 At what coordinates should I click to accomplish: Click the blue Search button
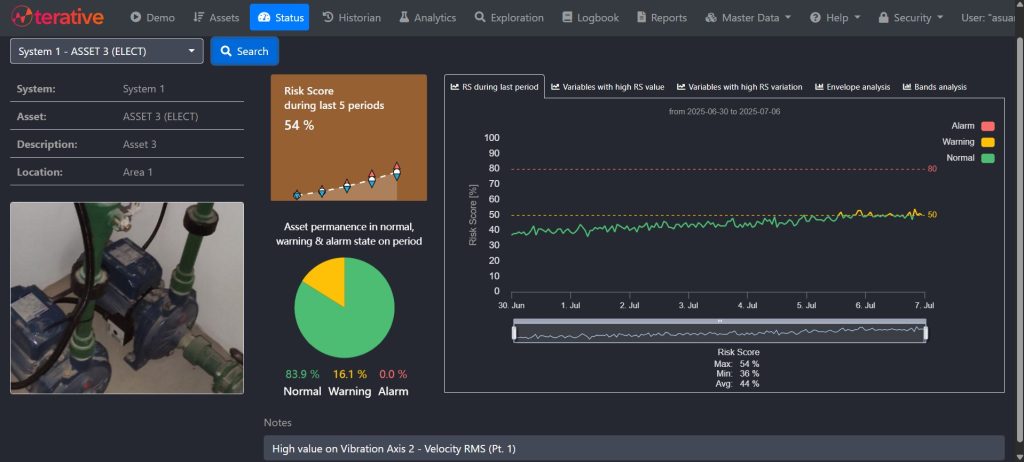(244, 51)
